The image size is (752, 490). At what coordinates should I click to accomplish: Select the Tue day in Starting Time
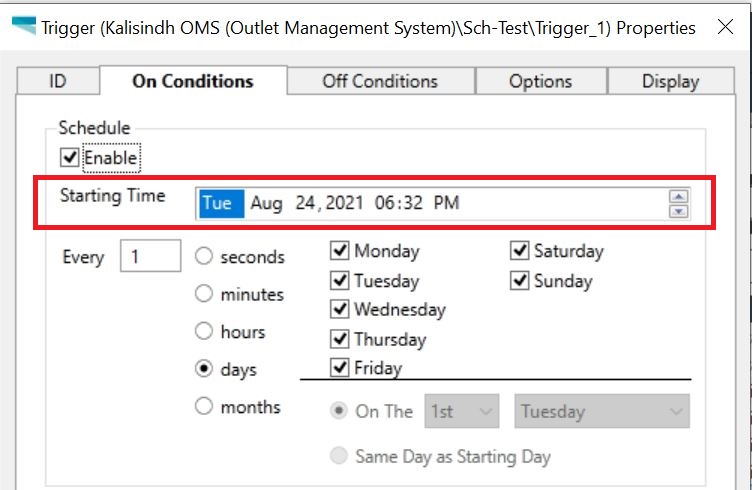tap(217, 204)
